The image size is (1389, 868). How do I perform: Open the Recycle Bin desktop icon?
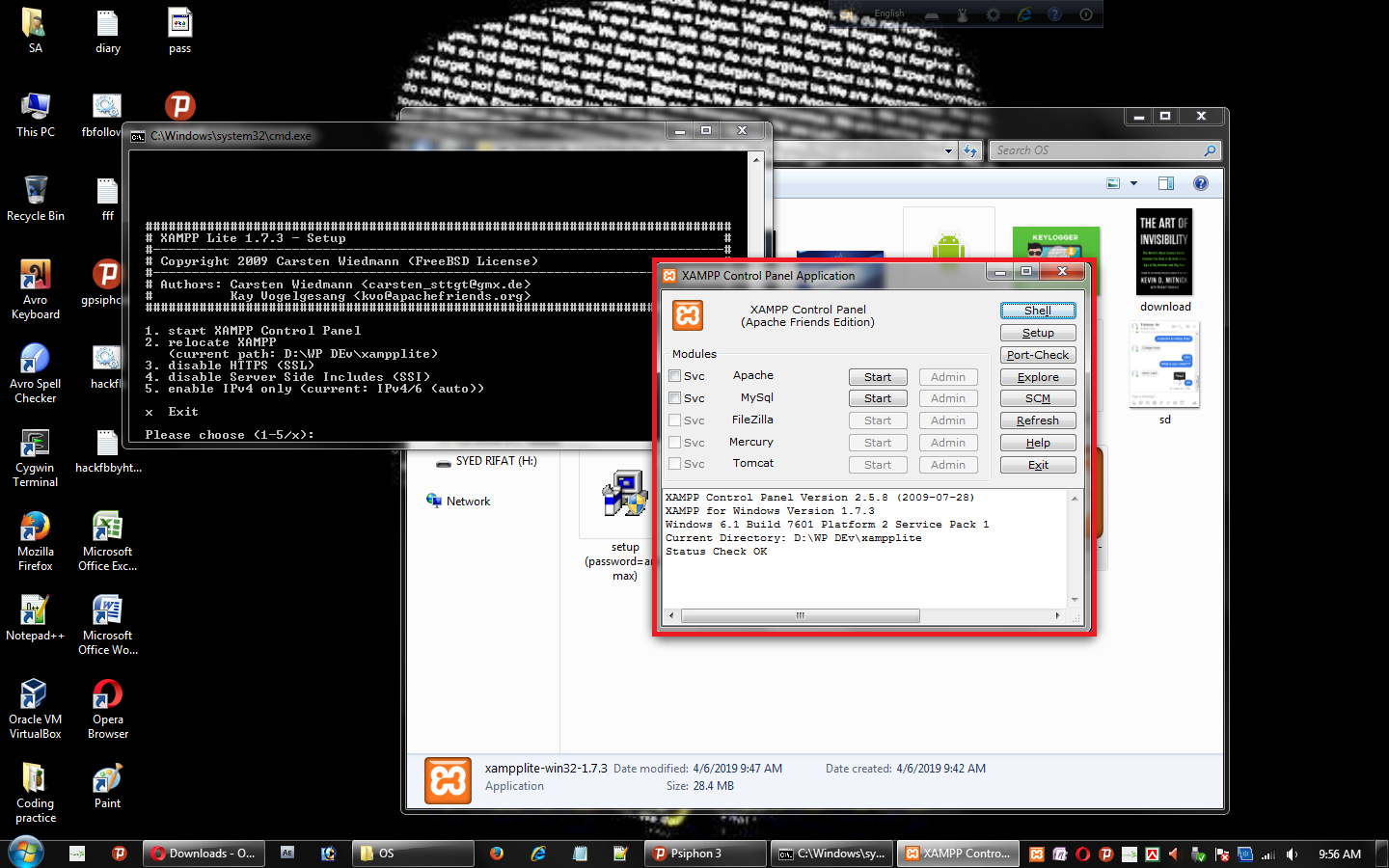point(35,196)
